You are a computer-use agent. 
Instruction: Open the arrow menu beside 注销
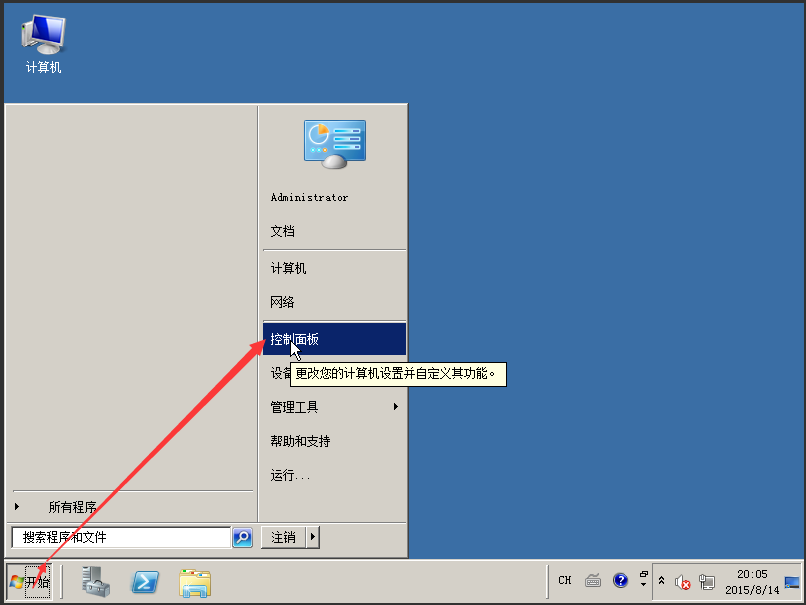coord(313,538)
